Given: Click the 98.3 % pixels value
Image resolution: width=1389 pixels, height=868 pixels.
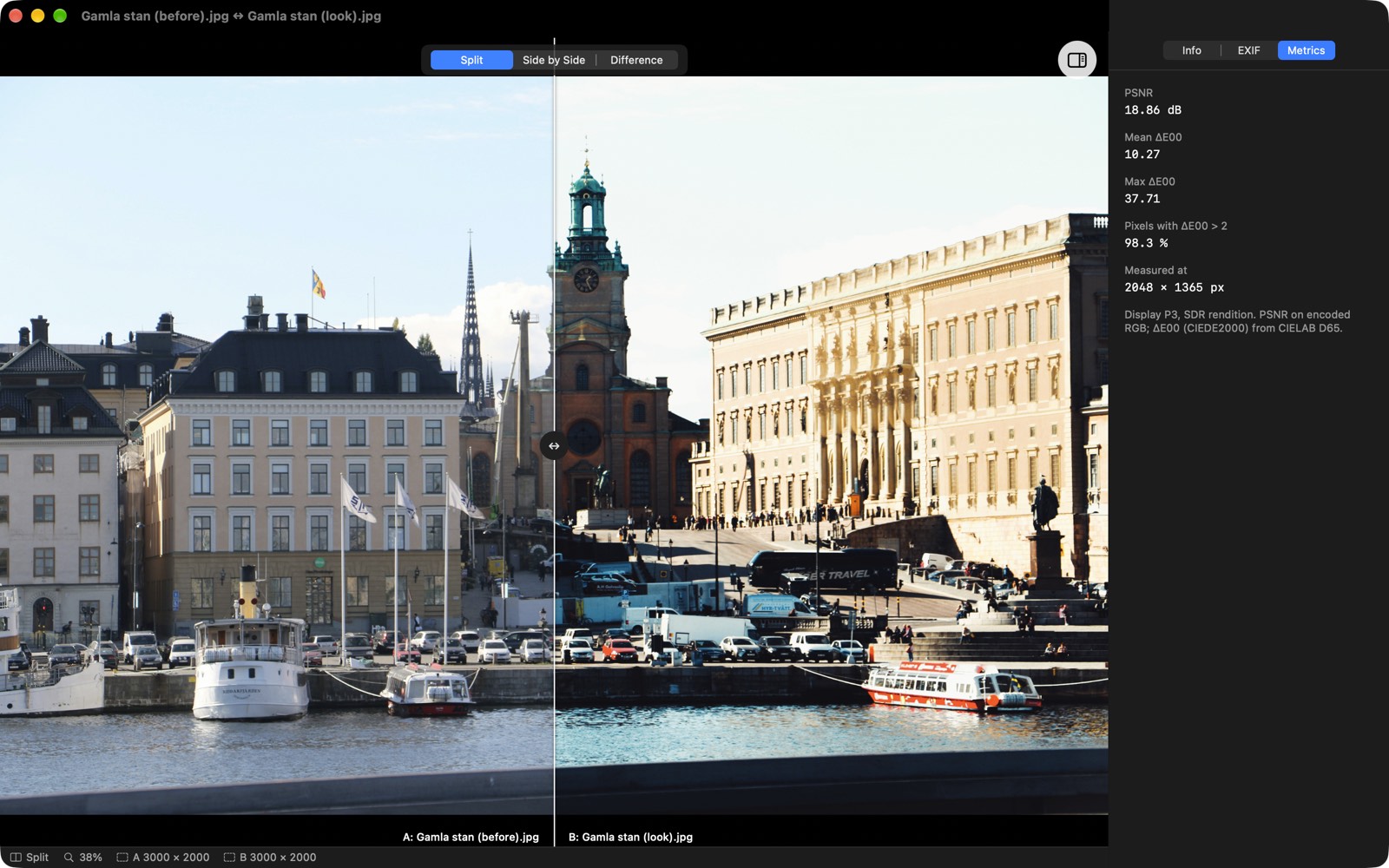Looking at the screenshot, I should tap(1146, 243).
